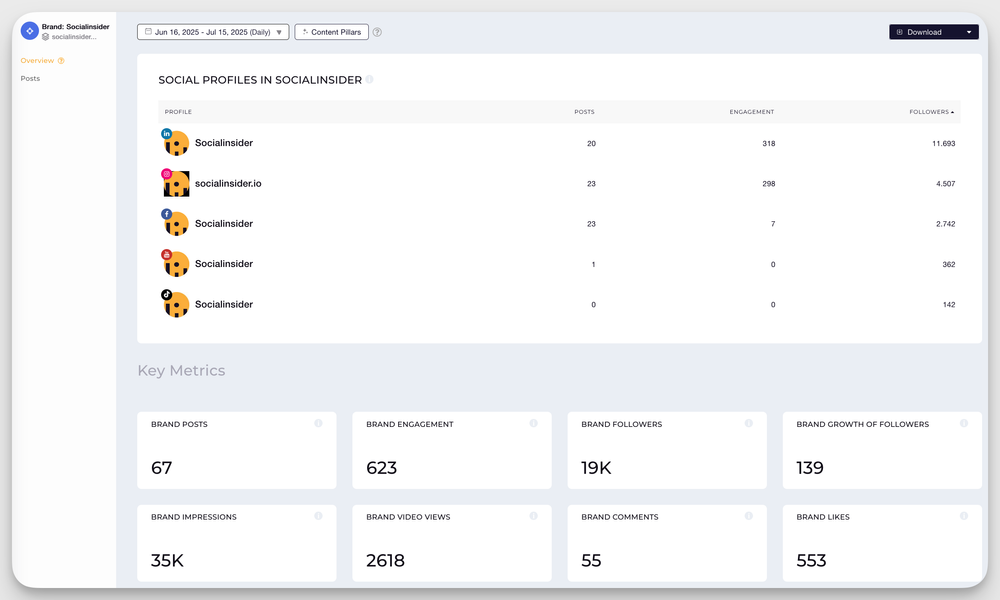Click the Content Pillars button

331,31
